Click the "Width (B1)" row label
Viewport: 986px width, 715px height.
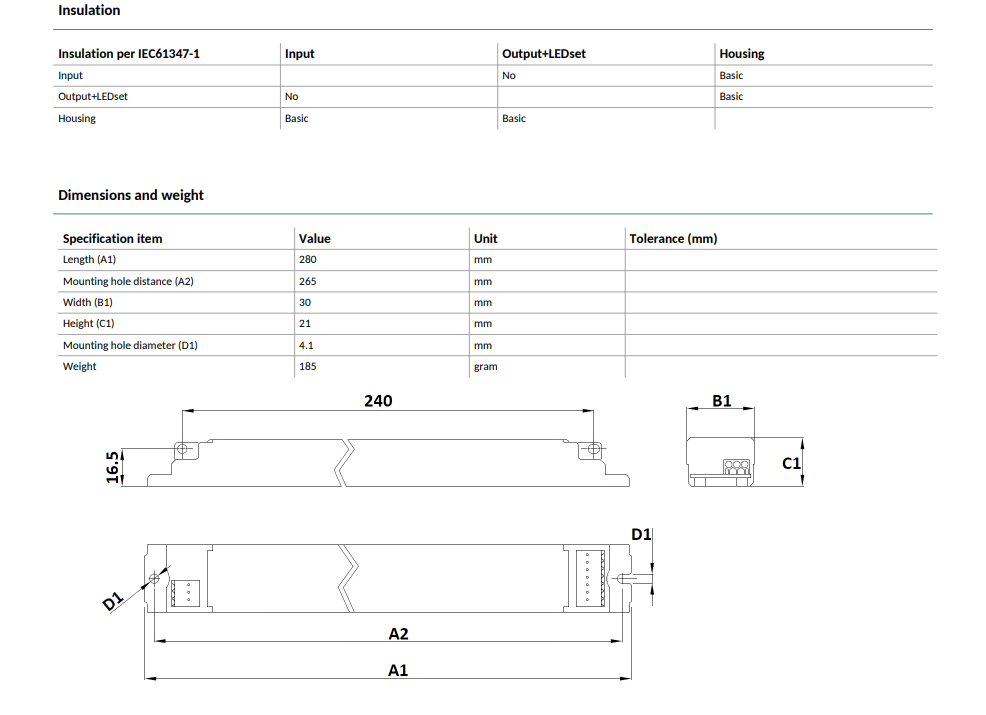87,302
